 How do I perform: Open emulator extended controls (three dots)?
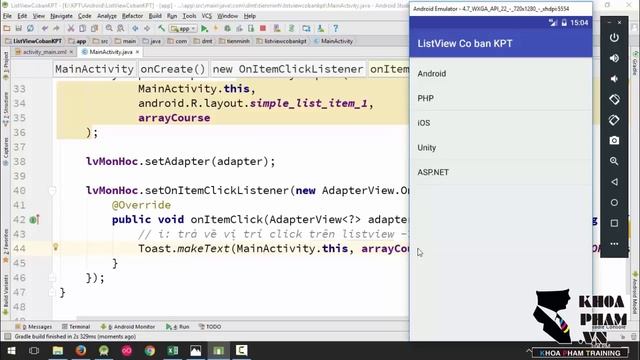[x=614, y=244]
